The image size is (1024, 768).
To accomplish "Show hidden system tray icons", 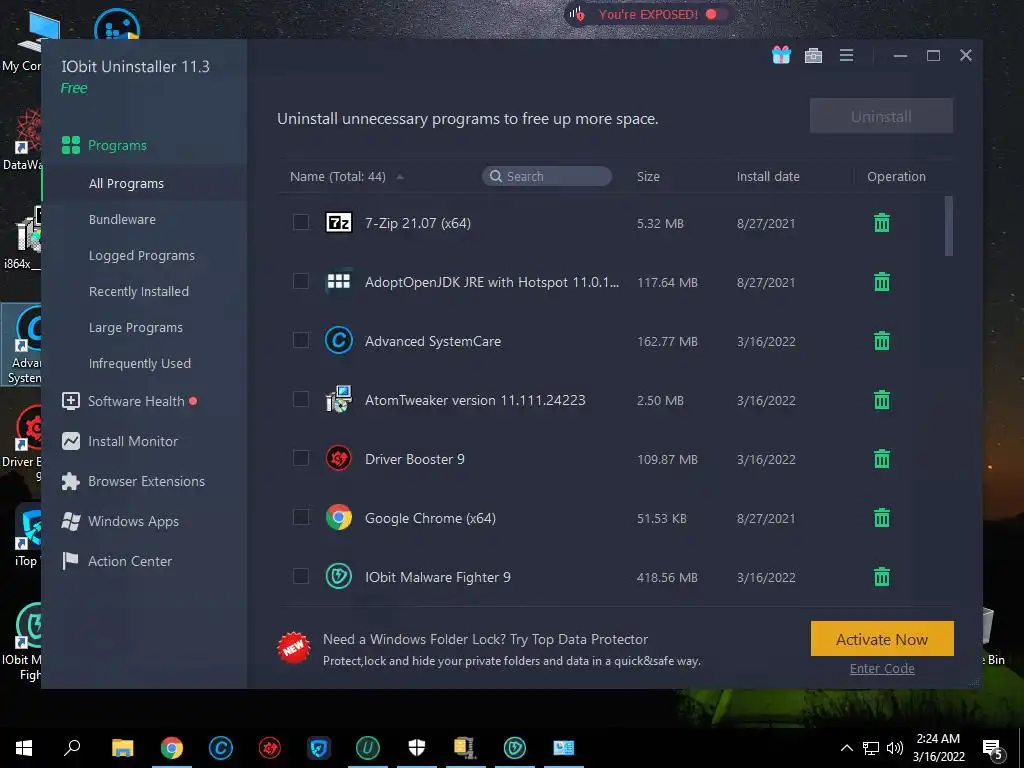I will 846,748.
